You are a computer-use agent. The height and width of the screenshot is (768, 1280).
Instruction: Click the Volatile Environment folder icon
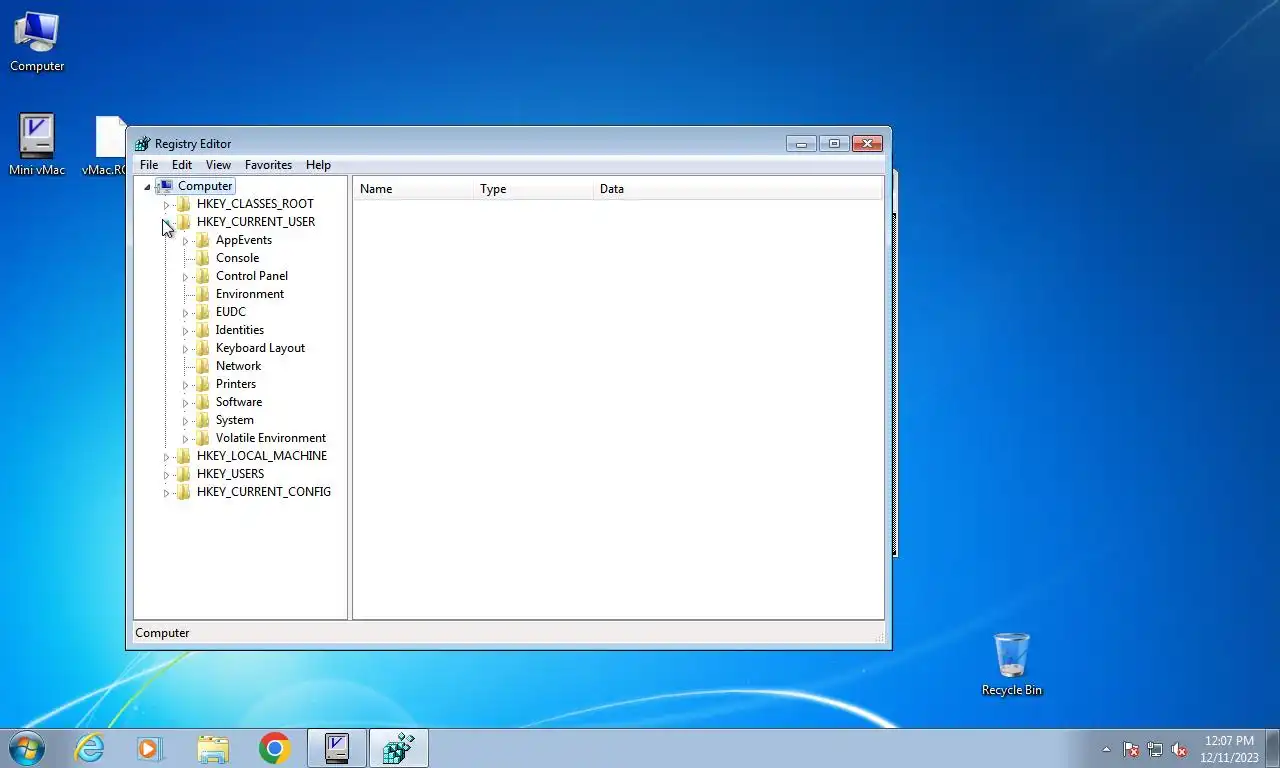[203, 438]
